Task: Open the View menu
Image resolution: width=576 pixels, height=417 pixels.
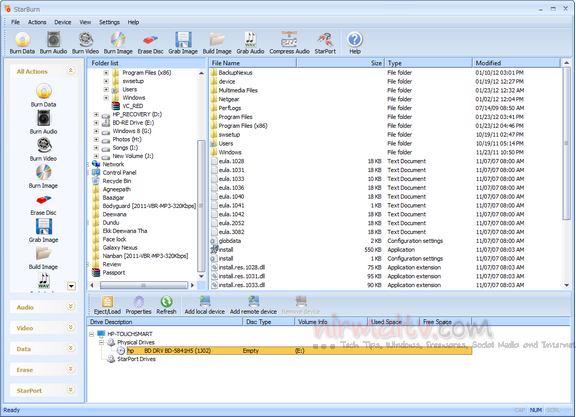Action: click(85, 22)
